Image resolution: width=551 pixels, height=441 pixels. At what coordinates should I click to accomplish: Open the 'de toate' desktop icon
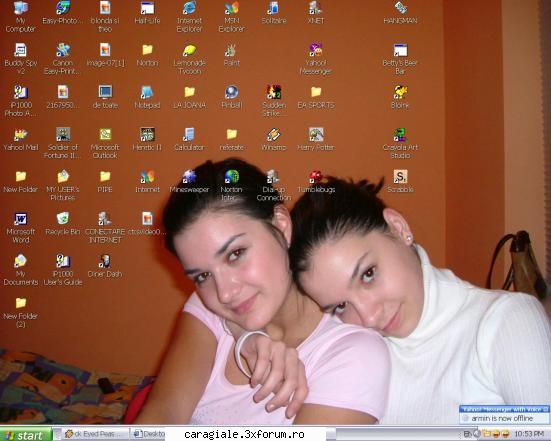tap(105, 97)
